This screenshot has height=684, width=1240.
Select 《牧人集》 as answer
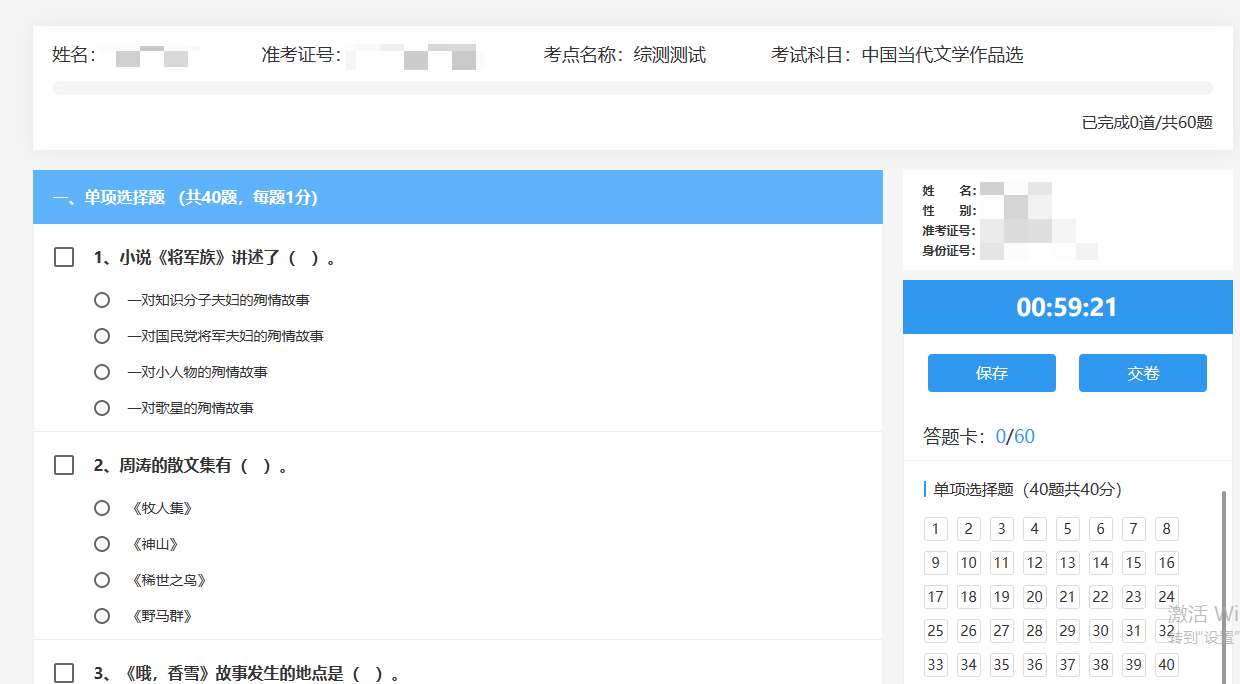[102, 508]
